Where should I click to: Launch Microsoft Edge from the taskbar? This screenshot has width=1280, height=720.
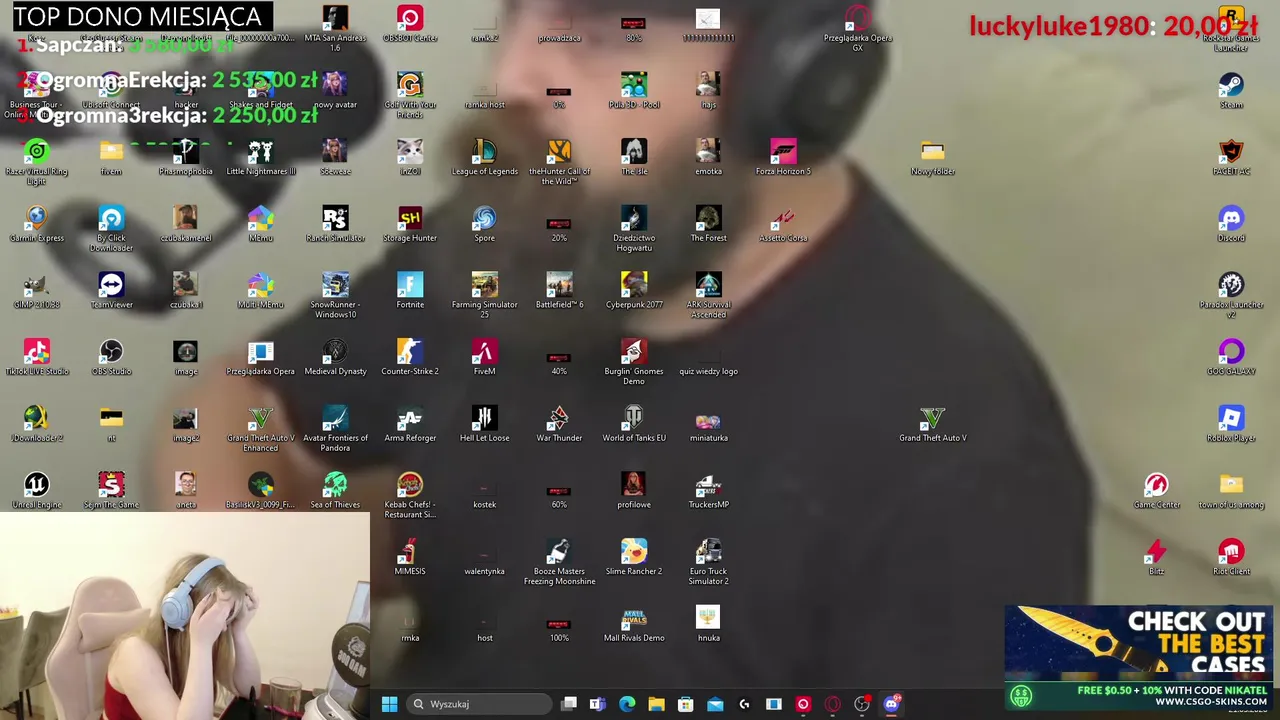pos(627,704)
